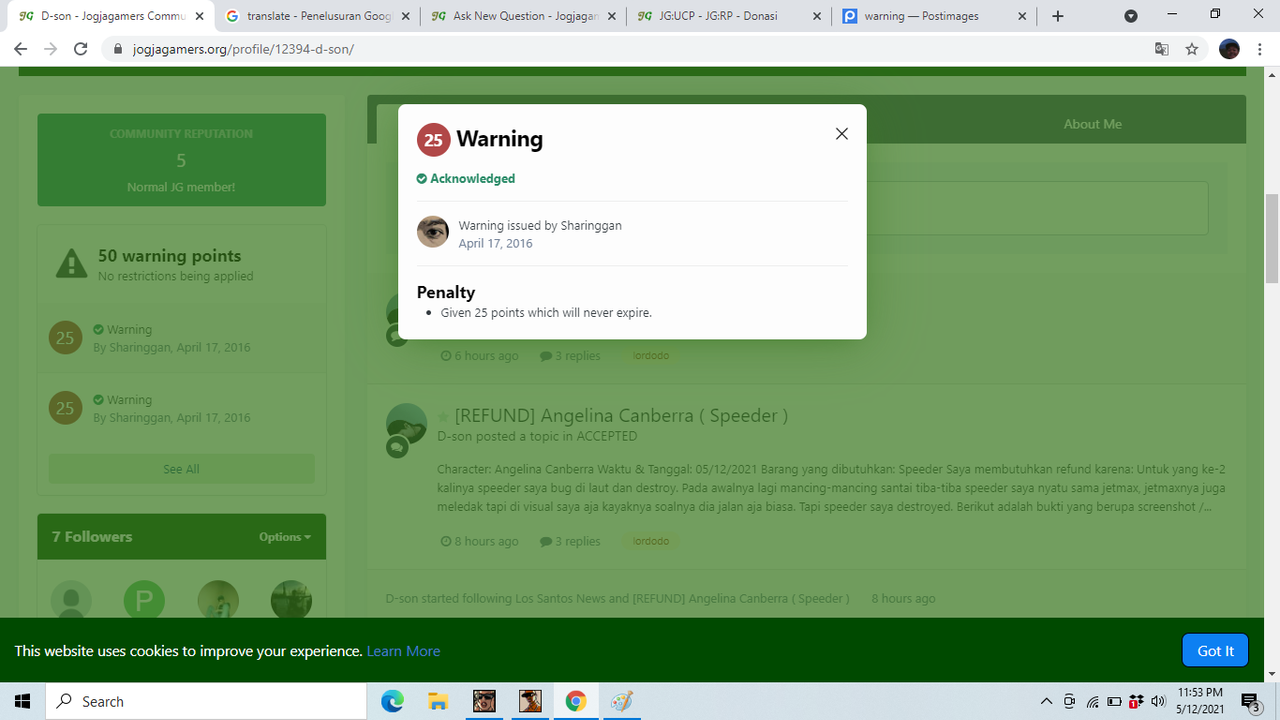Open Windows Start menu
This screenshot has height=720, width=1280.
[x=22, y=701]
